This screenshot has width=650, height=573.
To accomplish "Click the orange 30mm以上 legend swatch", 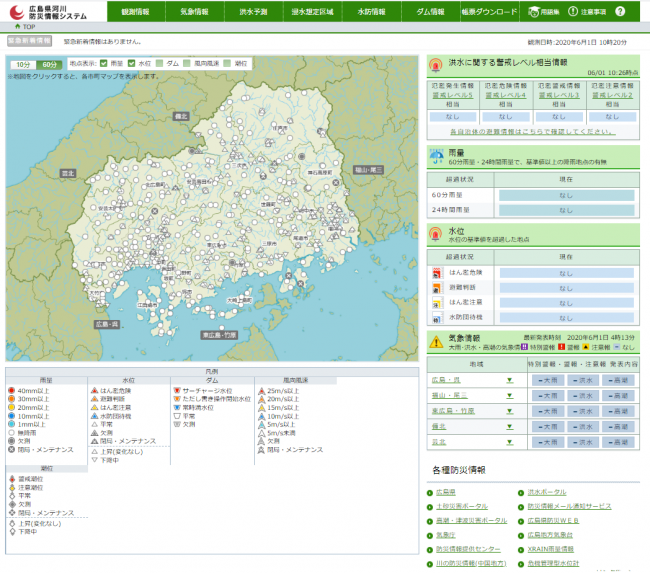I will point(11,398).
